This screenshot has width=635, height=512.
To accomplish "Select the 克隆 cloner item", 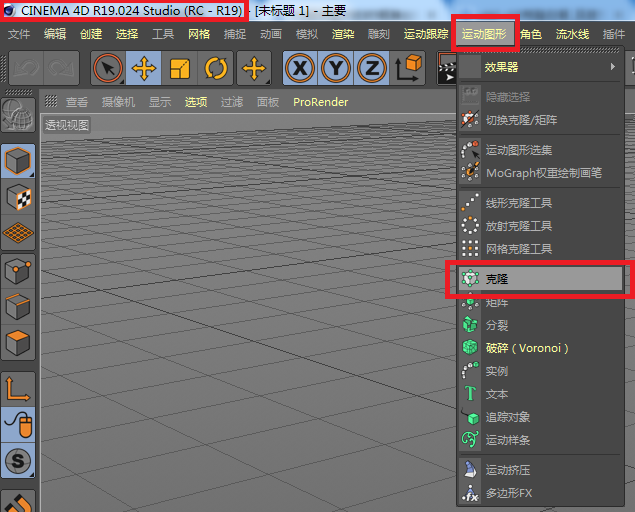I will click(540, 279).
